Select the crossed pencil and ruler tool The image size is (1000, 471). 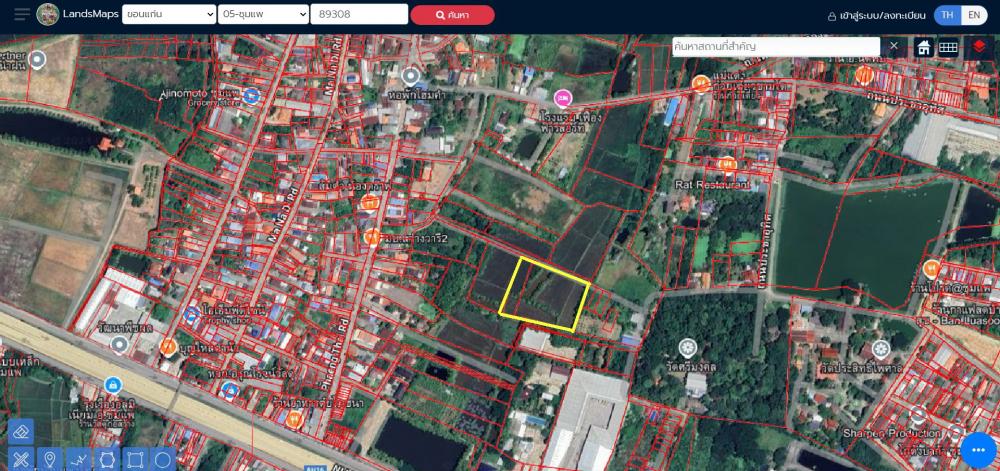21,459
